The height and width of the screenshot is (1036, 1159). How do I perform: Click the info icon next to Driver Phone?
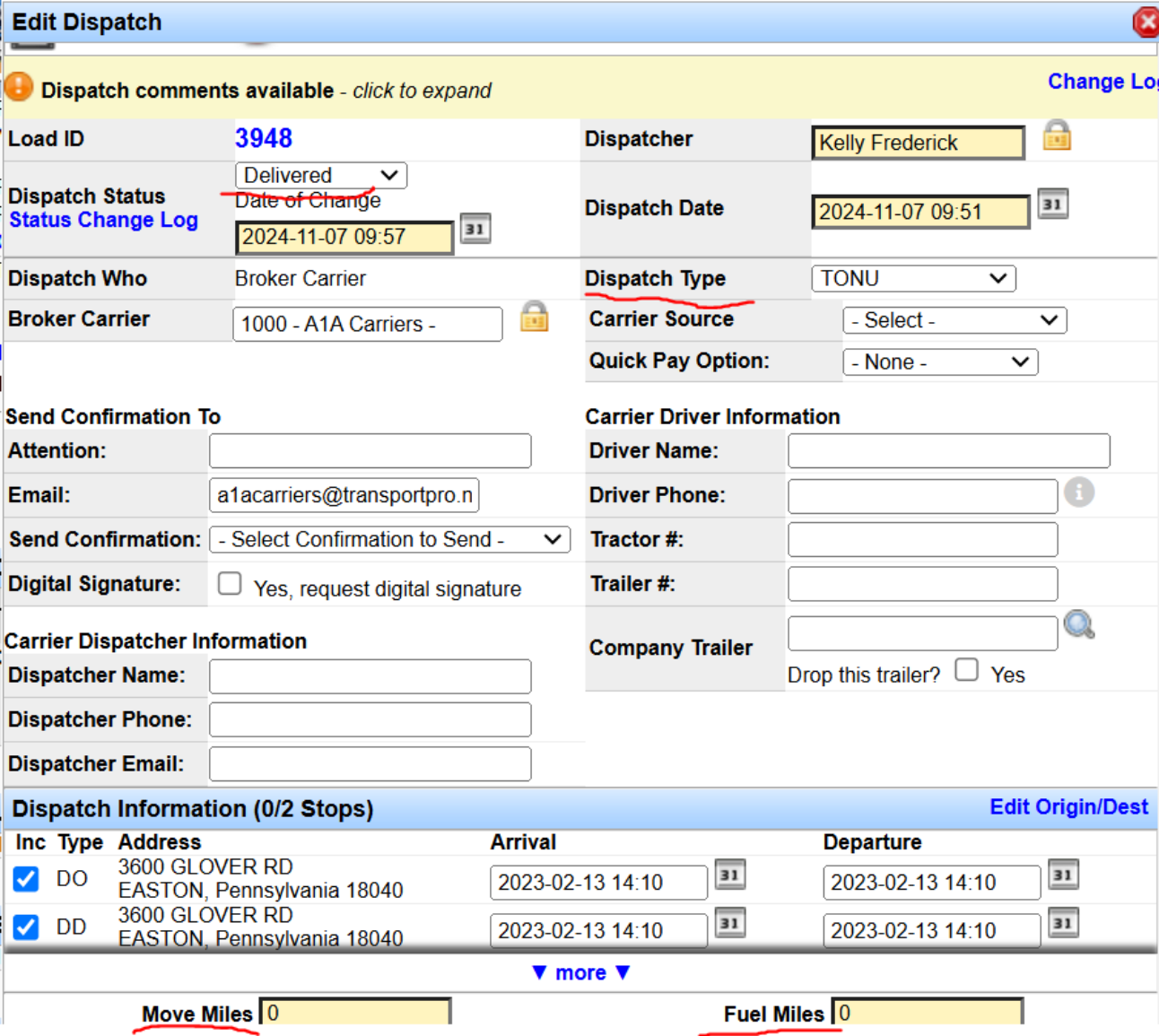pyautogui.click(x=1079, y=492)
